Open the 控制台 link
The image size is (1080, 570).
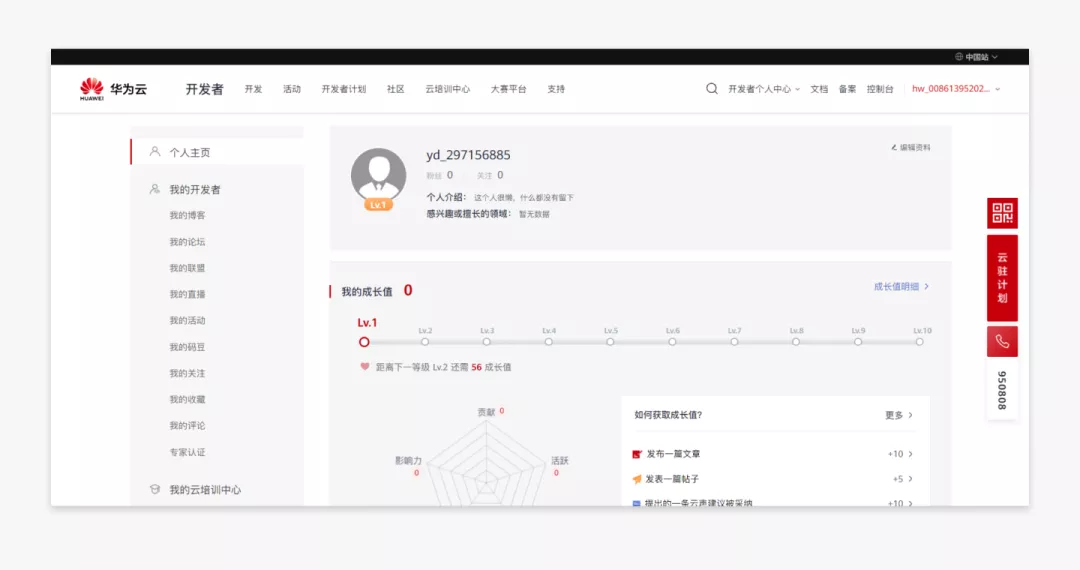tap(880, 89)
